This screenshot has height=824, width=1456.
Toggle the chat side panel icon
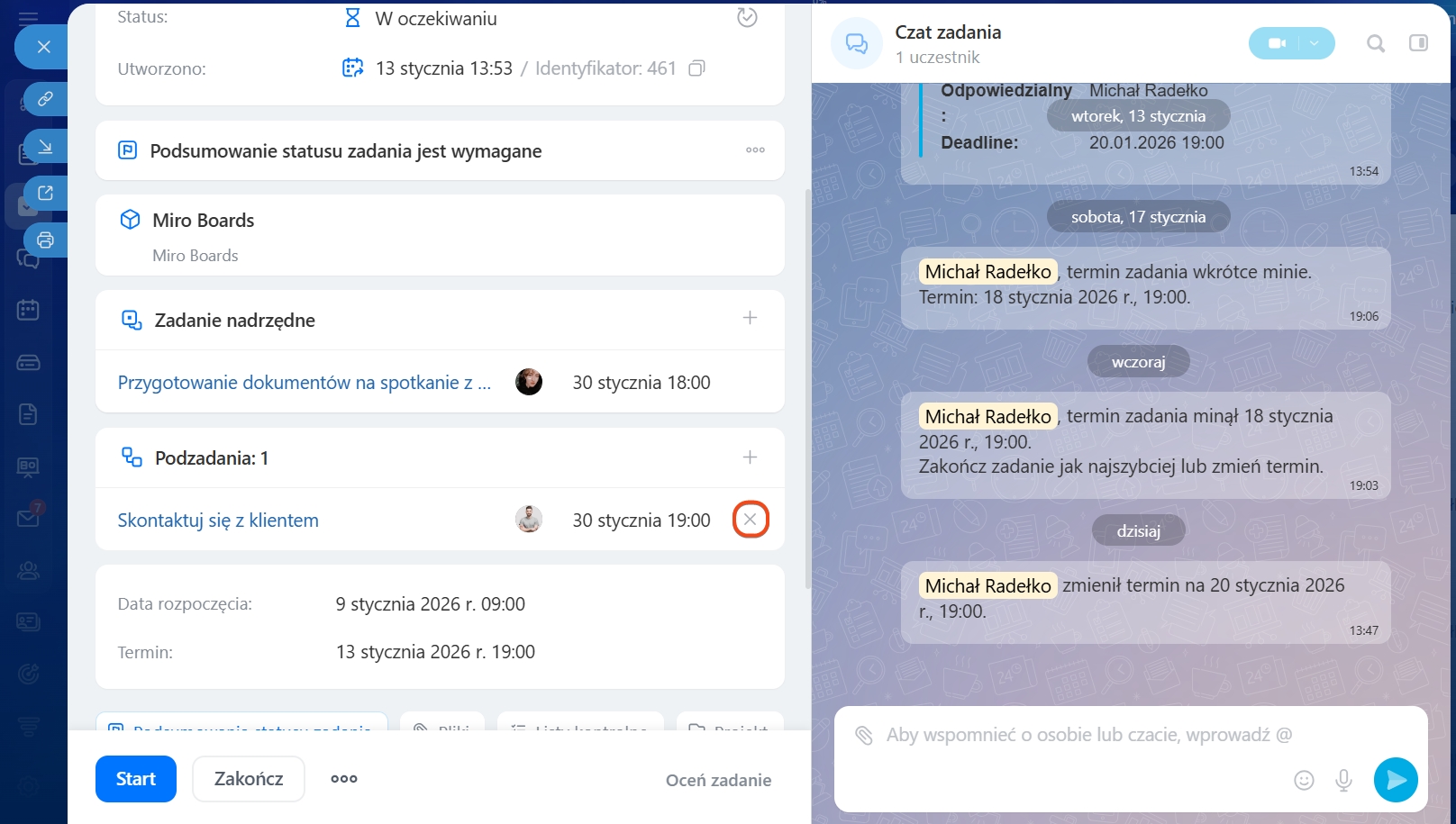[1418, 43]
